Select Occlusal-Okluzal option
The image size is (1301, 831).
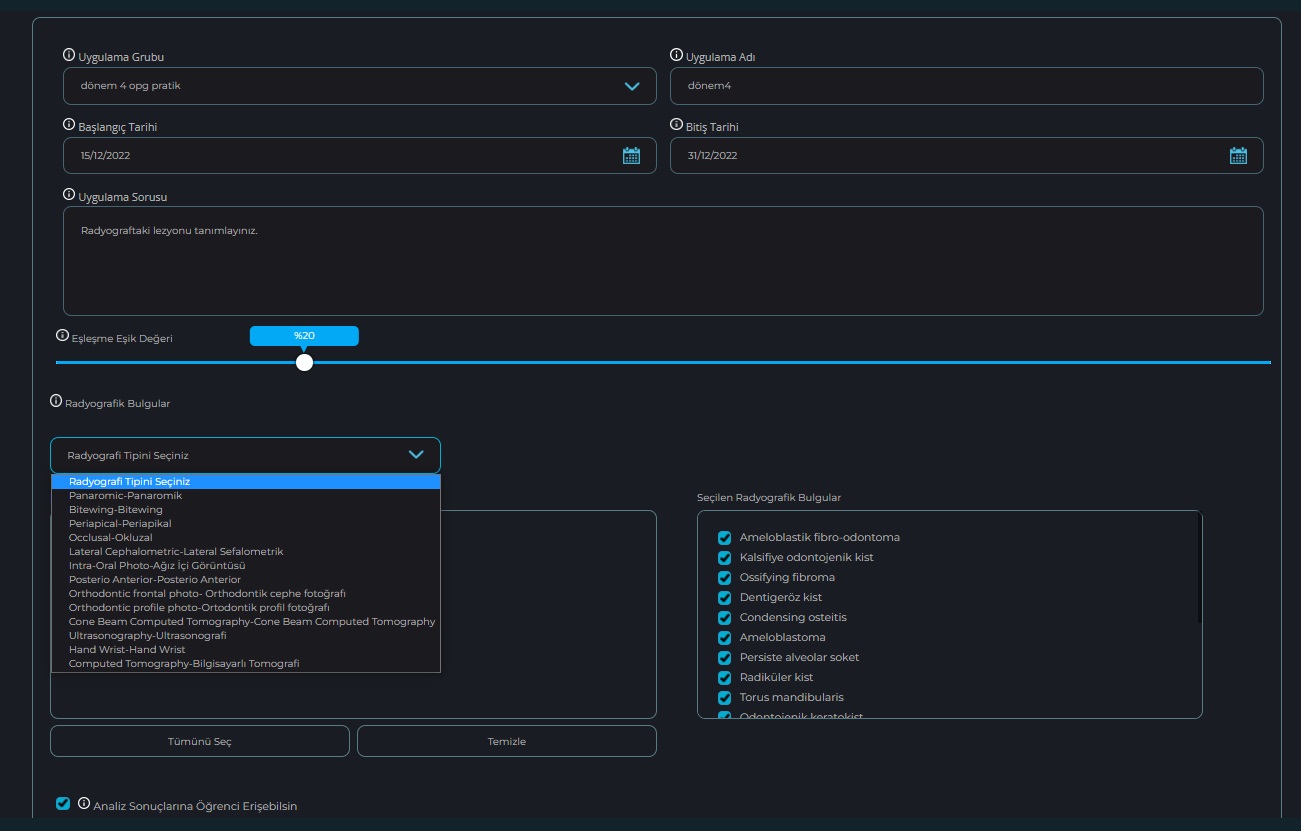point(246,537)
